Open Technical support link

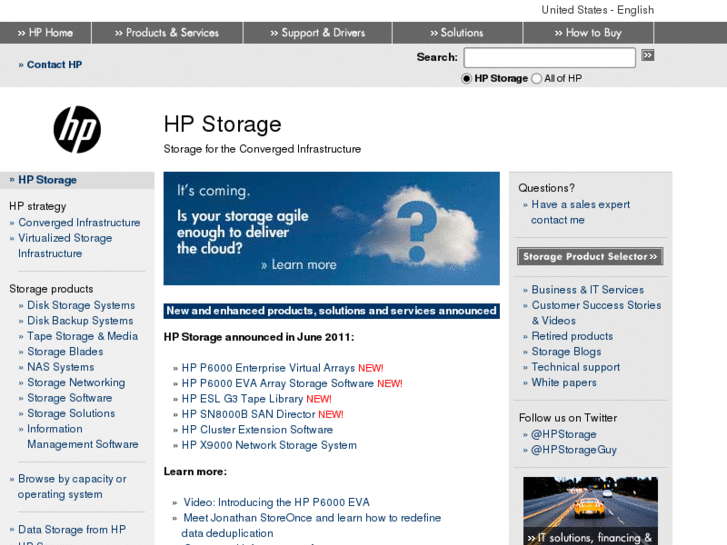[575, 367]
